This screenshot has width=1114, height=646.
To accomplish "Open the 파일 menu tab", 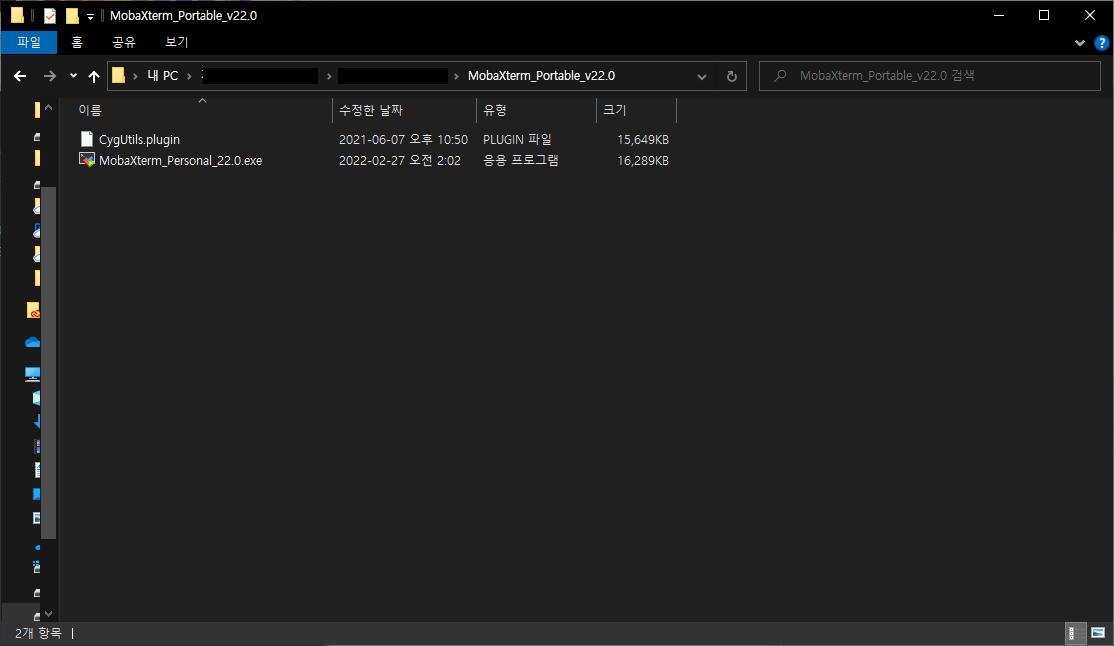I will point(28,42).
